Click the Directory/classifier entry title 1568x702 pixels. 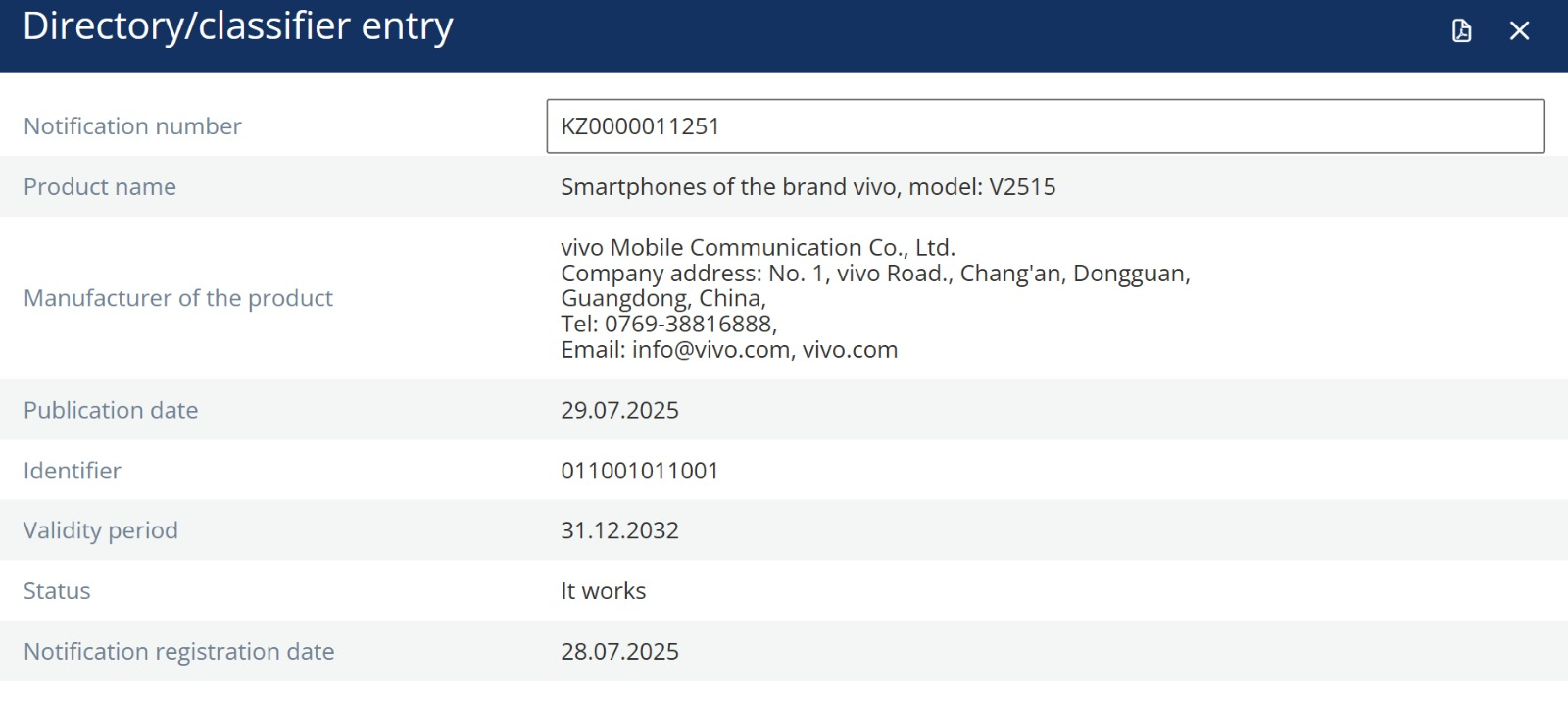pyautogui.click(x=238, y=26)
